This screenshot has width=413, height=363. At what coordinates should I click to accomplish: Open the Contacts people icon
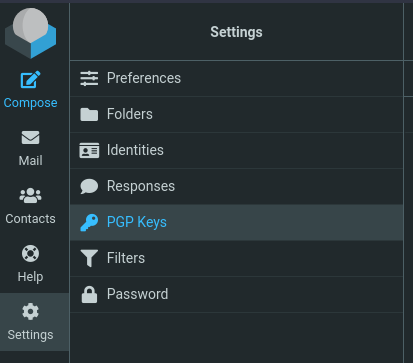point(30,196)
